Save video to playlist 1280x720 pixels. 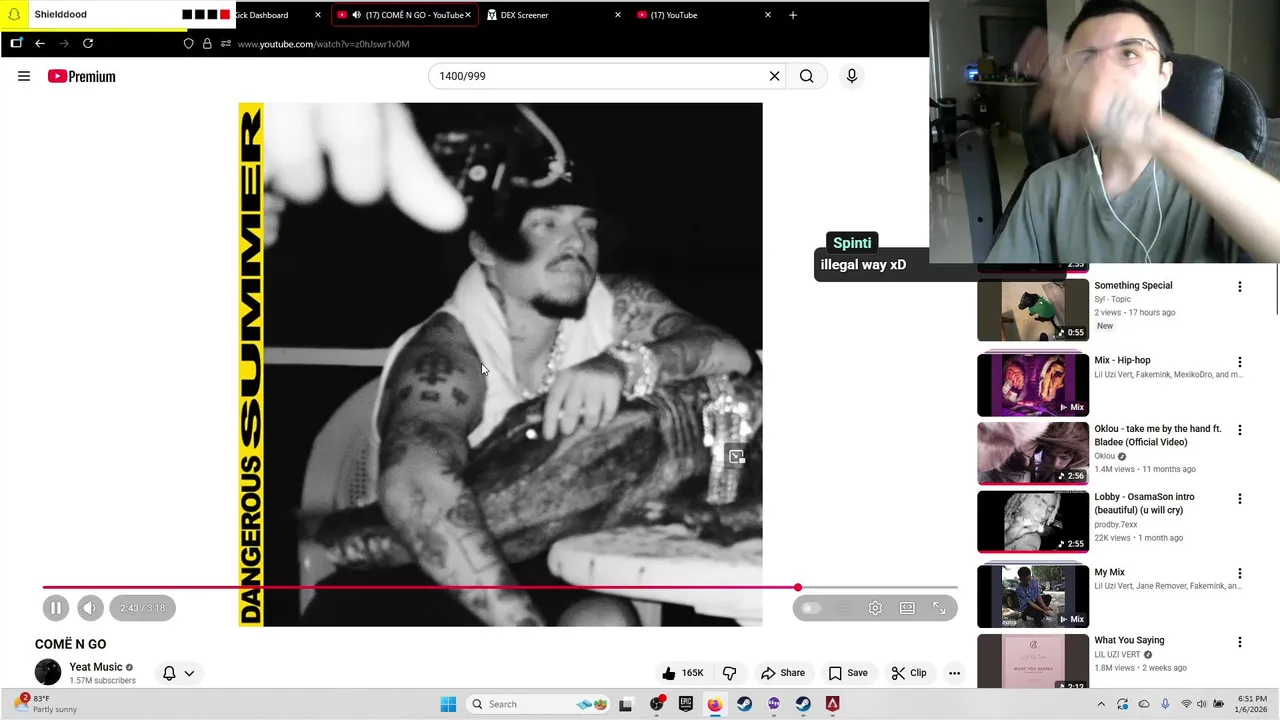tap(847, 673)
